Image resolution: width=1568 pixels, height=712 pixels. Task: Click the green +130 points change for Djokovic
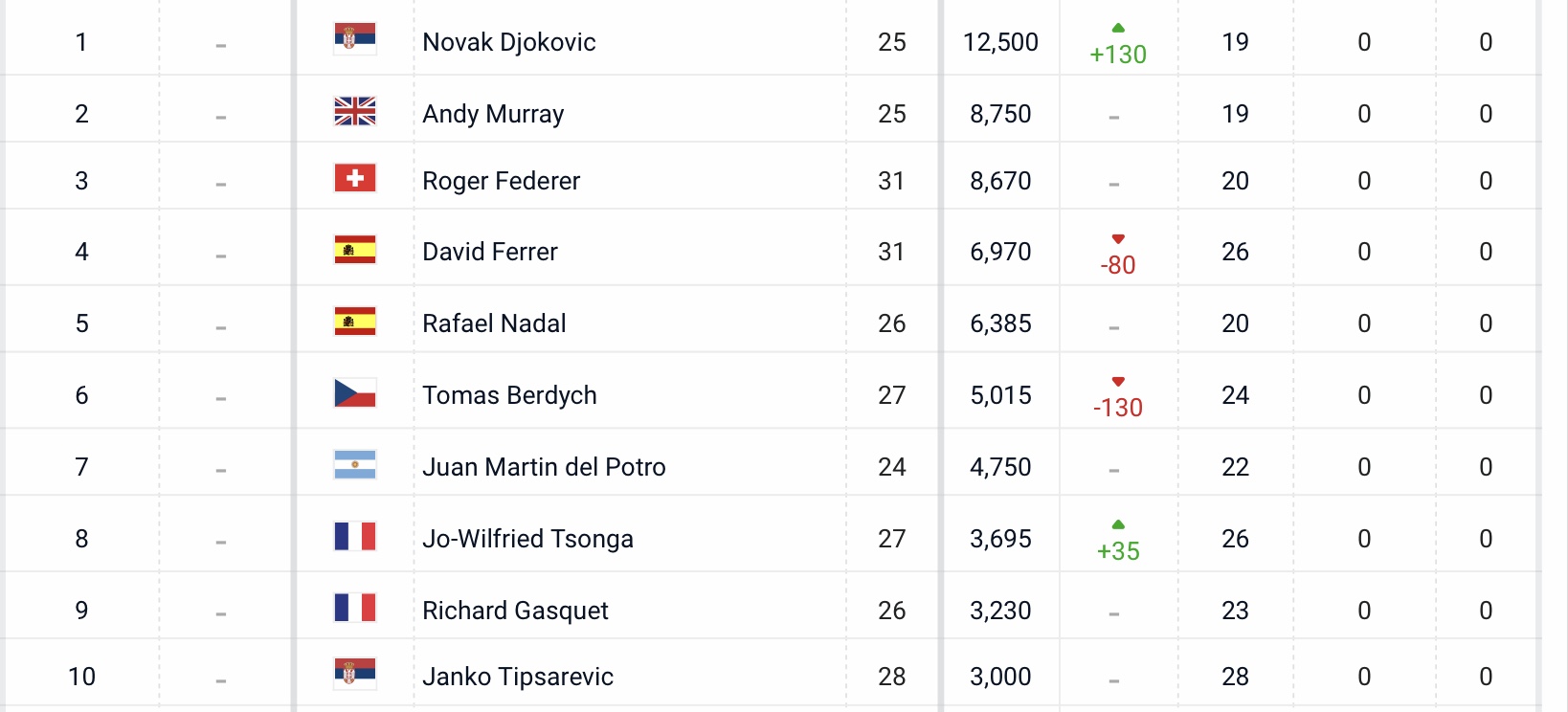tap(1118, 55)
